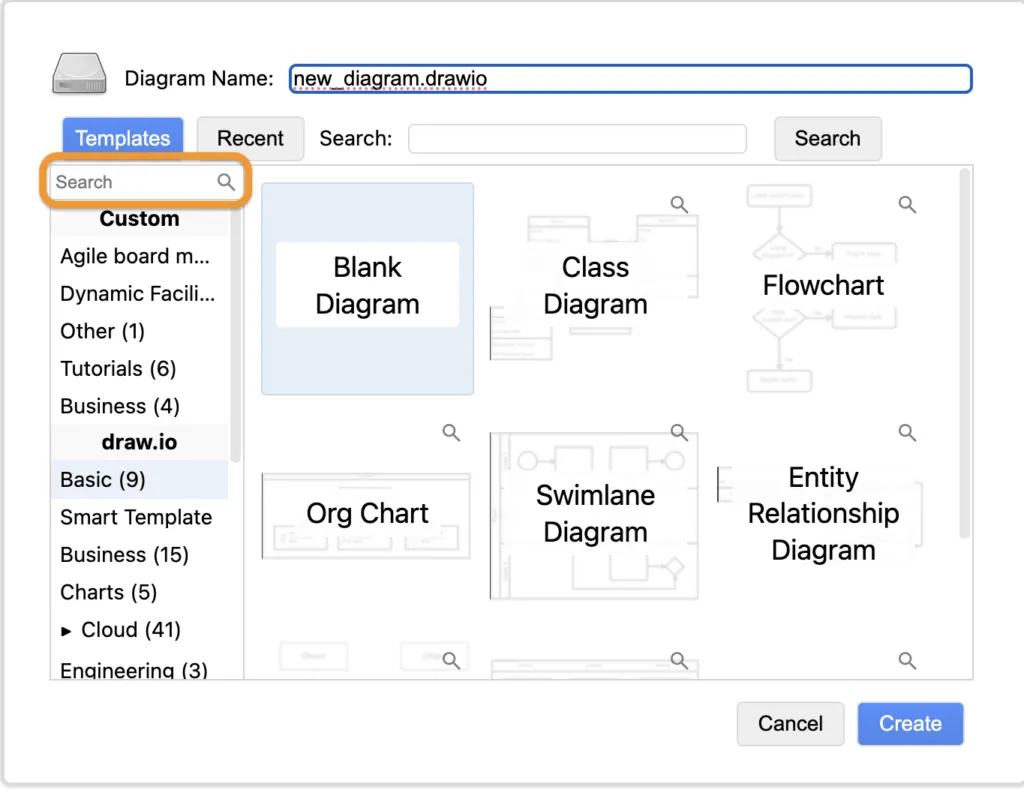1024x790 pixels.
Task: Open the Flowchart template preview magnifier
Action: pos(907,204)
